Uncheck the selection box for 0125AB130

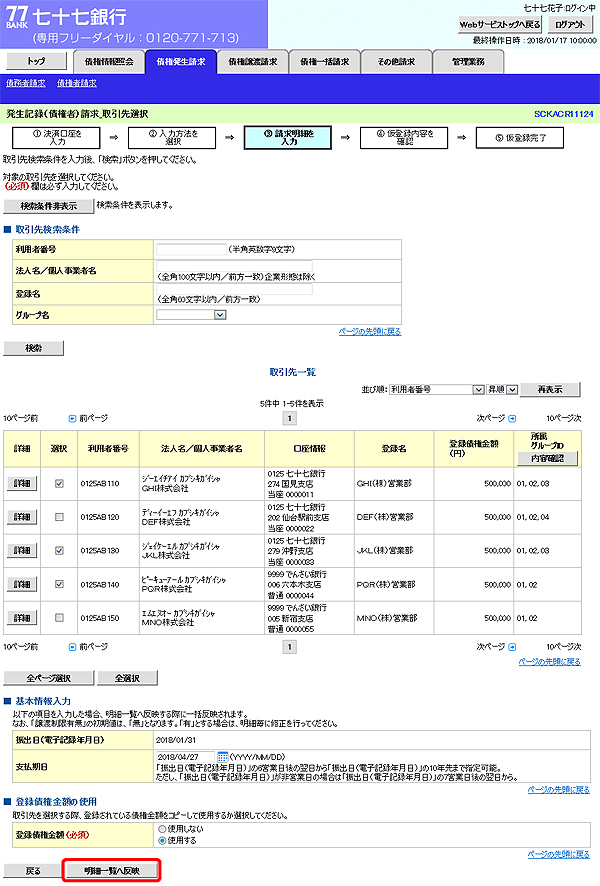(59, 550)
